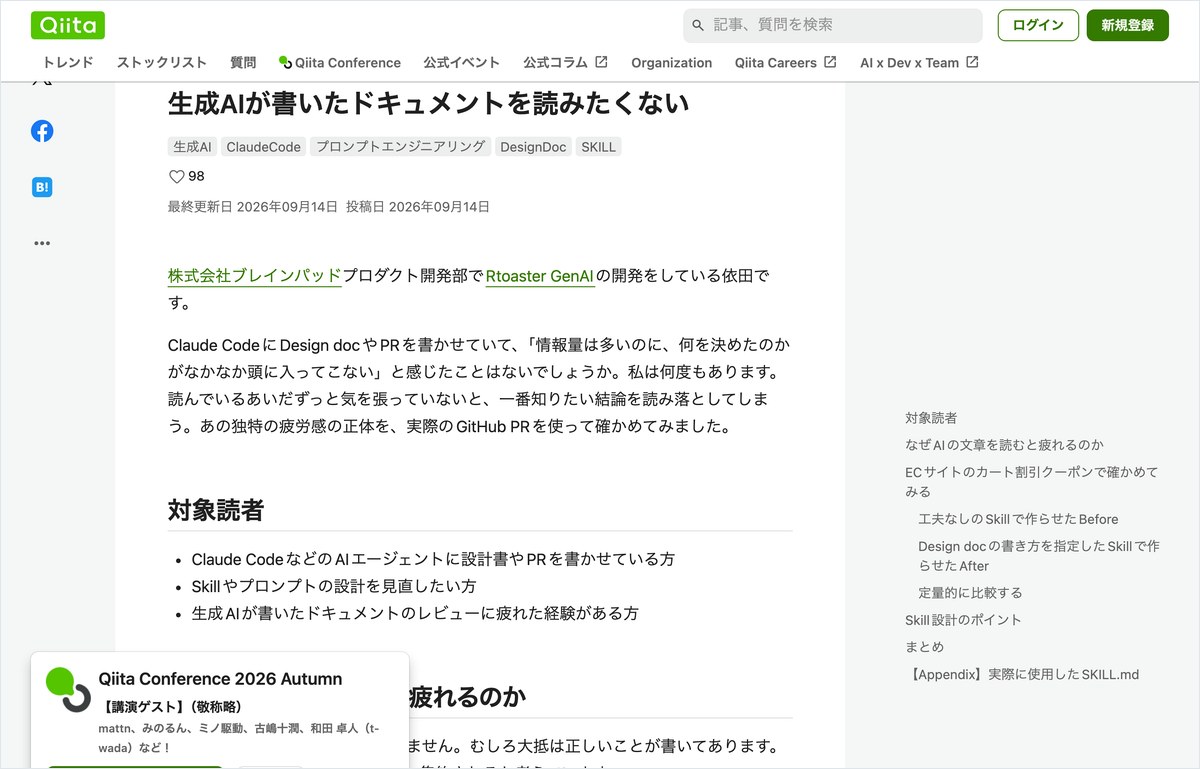Screen dimensions: 1200x769
Task: Click the article title 生成AIが書いたドキュメントを読みたくない
Action: point(428,103)
